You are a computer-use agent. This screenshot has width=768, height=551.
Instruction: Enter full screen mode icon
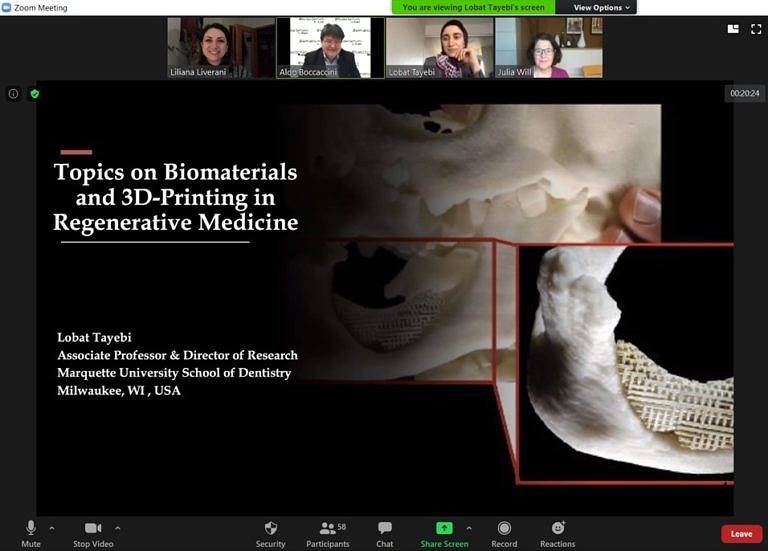[756, 29]
